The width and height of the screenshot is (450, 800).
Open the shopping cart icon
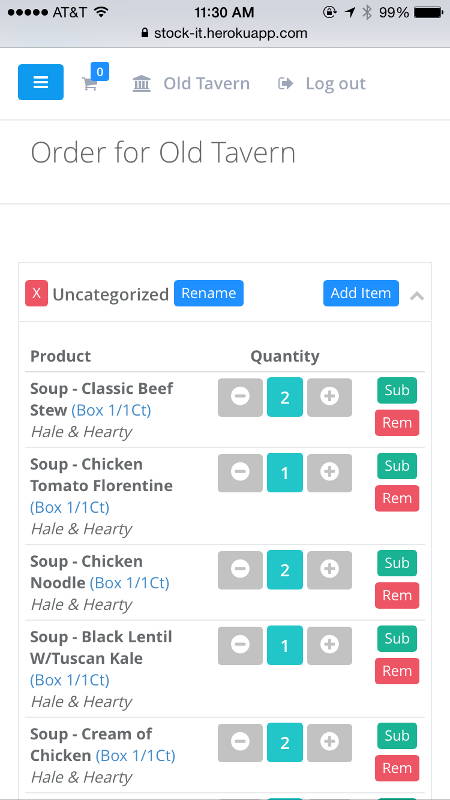click(90, 84)
